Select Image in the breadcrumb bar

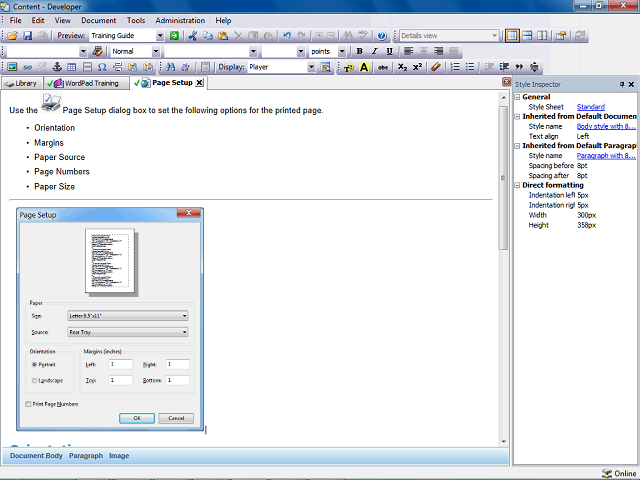pyautogui.click(x=119, y=456)
